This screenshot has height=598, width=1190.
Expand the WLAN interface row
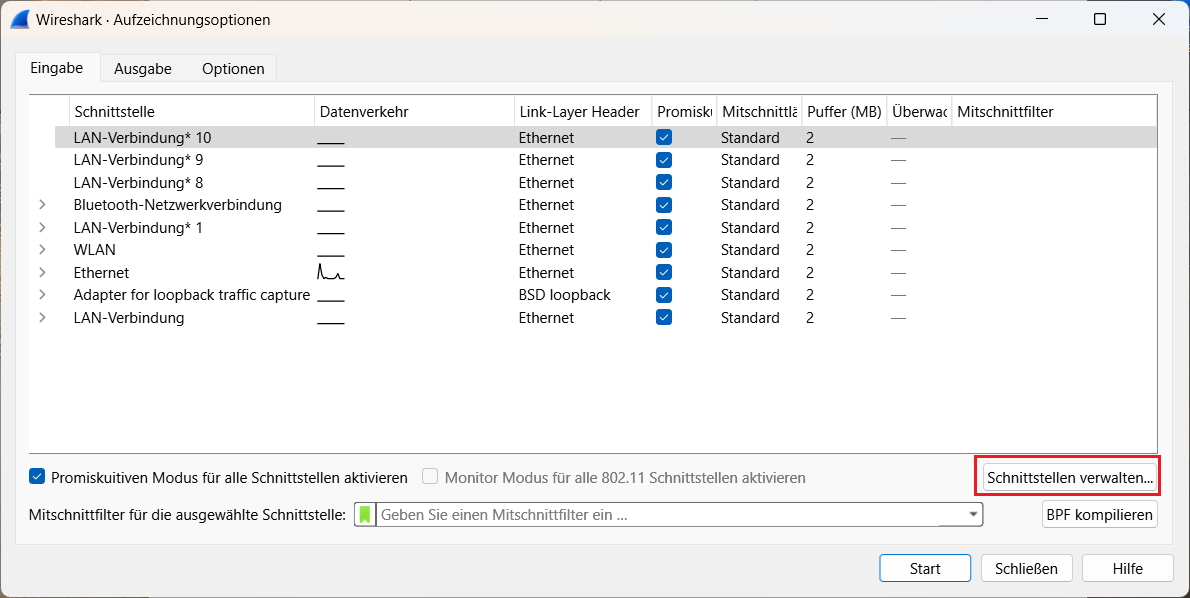pyautogui.click(x=43, y=249)
